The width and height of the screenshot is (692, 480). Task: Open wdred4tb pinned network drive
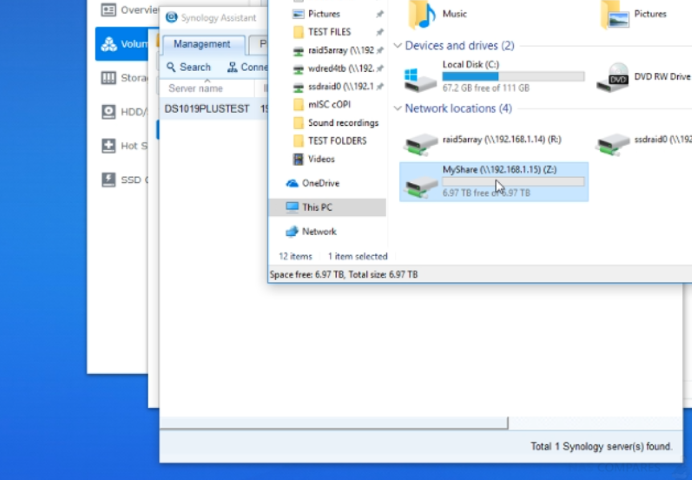[x=341, y=68]
